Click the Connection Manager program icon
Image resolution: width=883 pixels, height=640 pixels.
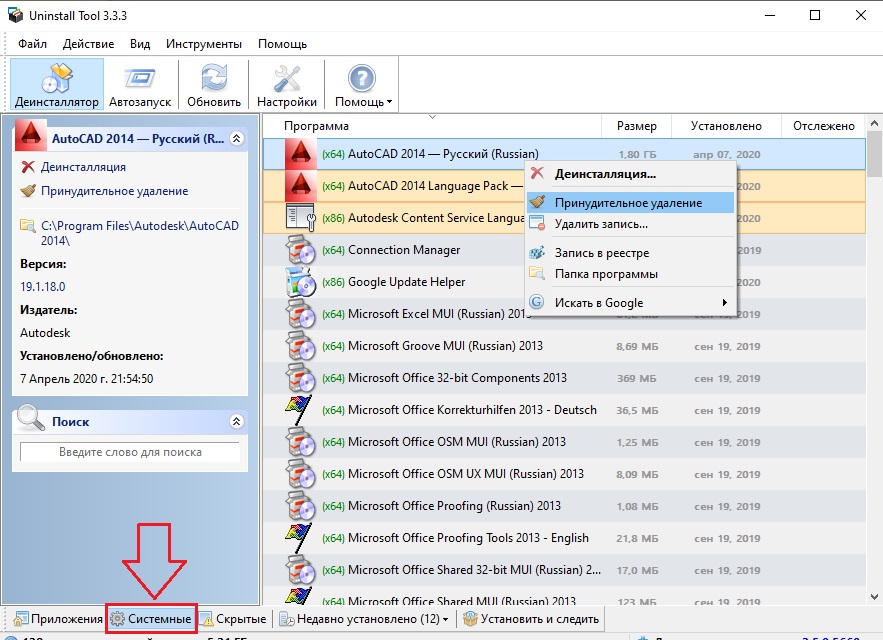(x=300, y=250)
